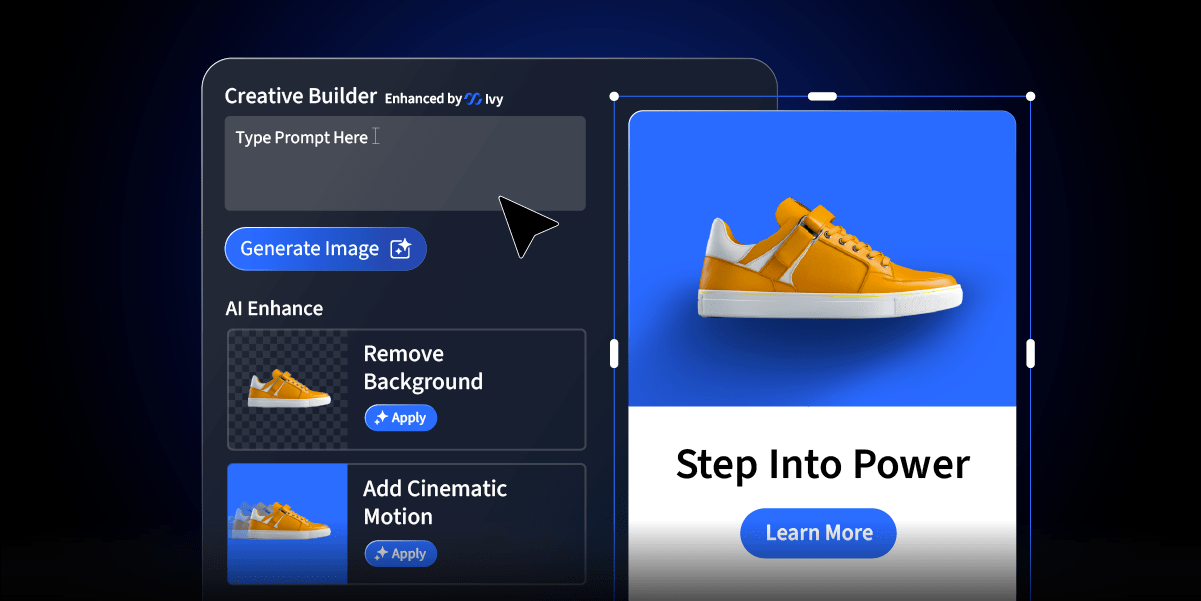Click sparkle icon on Cinematic Motion's Apply
Image resolution: width=1201 pixels, height=601 pixels.
point(380,554)
